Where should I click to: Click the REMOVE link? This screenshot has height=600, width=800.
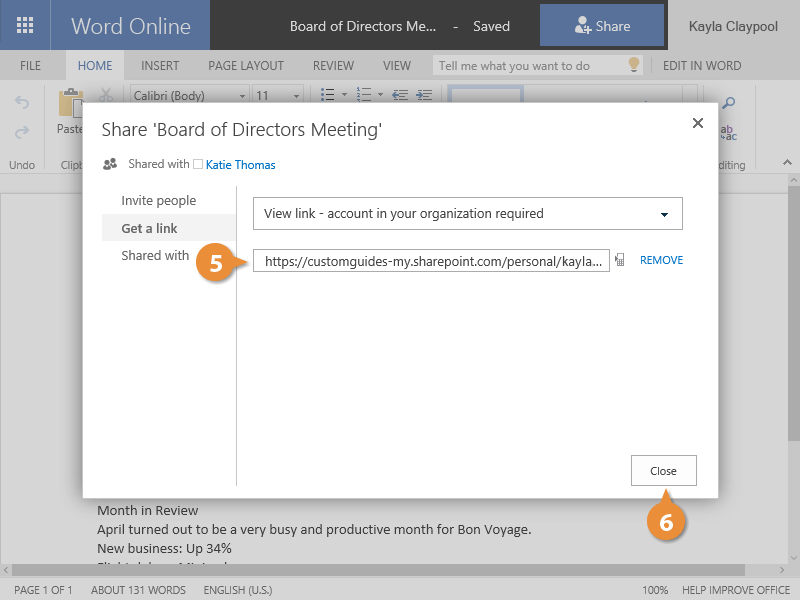661,260
